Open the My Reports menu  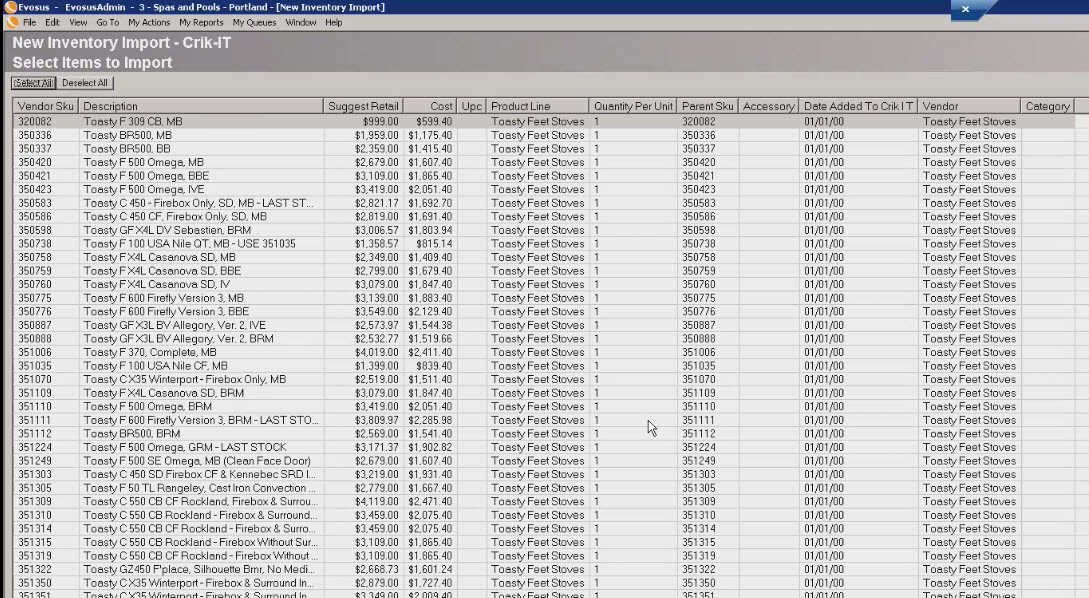coord(201,22)
